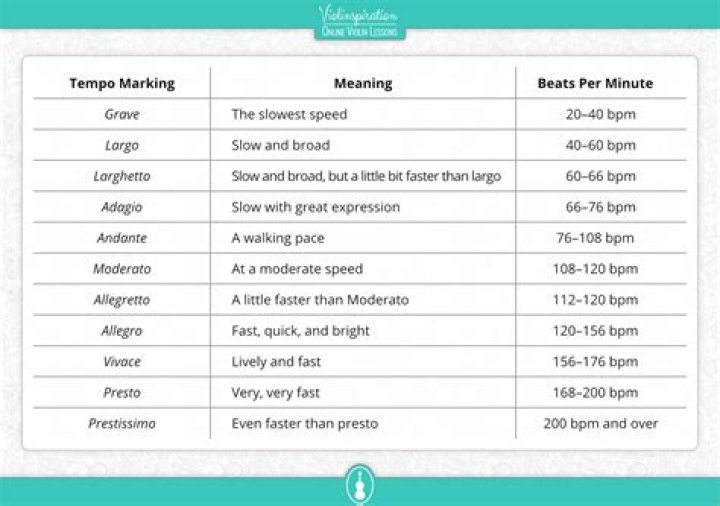Screen dimensions: 720x506
Task: Click the Online Violin Lessons banner
Action: pos(358,33)
